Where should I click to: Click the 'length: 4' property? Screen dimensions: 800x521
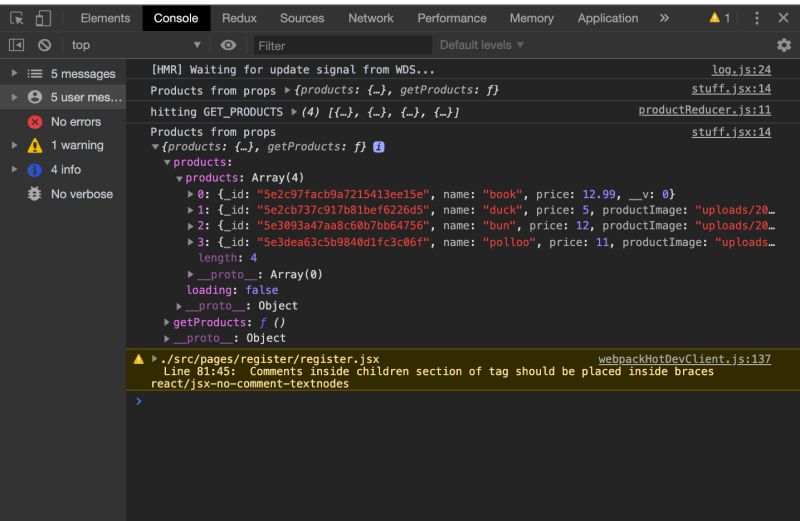tap(227, 258)
